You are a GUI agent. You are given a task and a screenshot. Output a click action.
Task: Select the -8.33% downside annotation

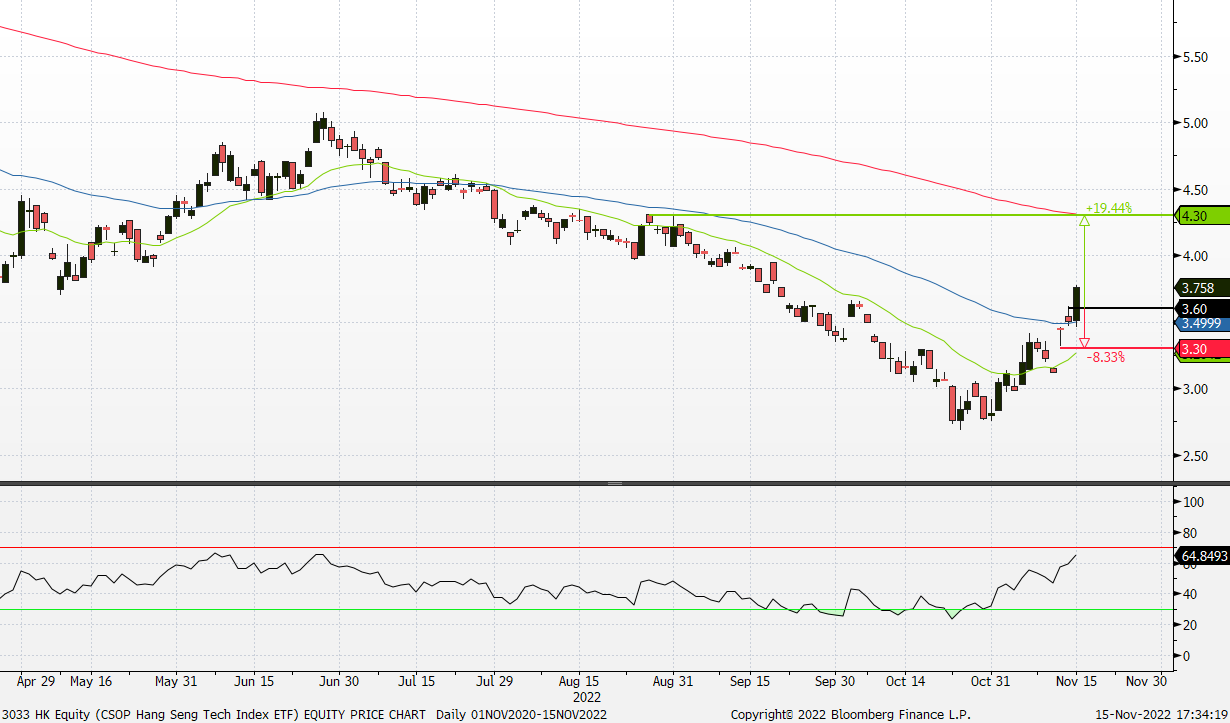(1105, 356)
